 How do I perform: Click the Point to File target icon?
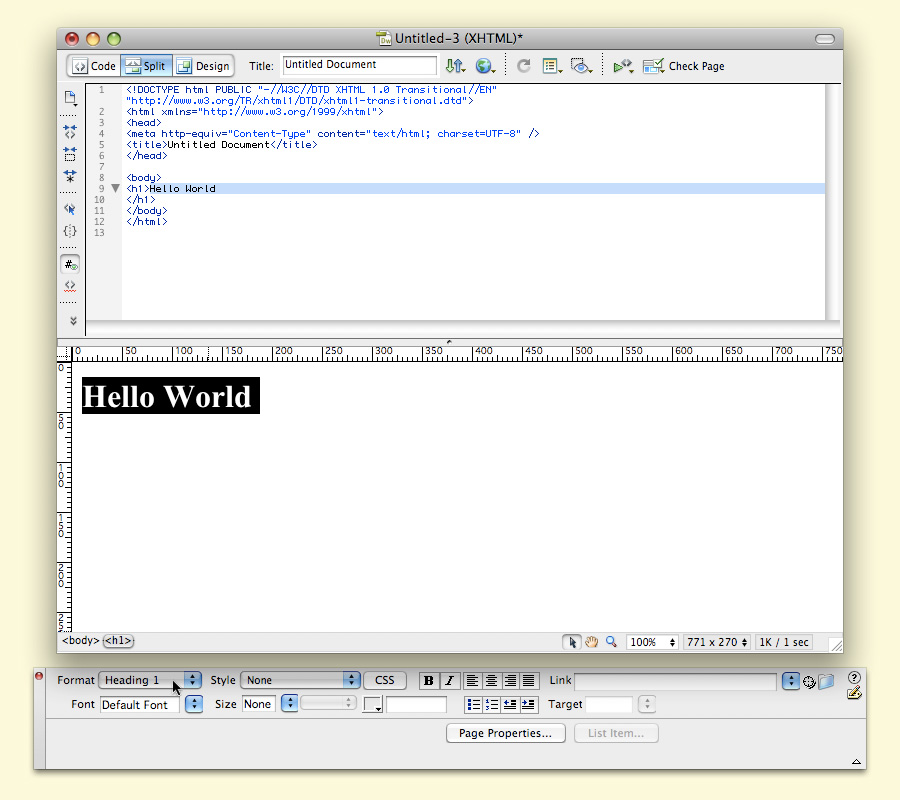809,681
